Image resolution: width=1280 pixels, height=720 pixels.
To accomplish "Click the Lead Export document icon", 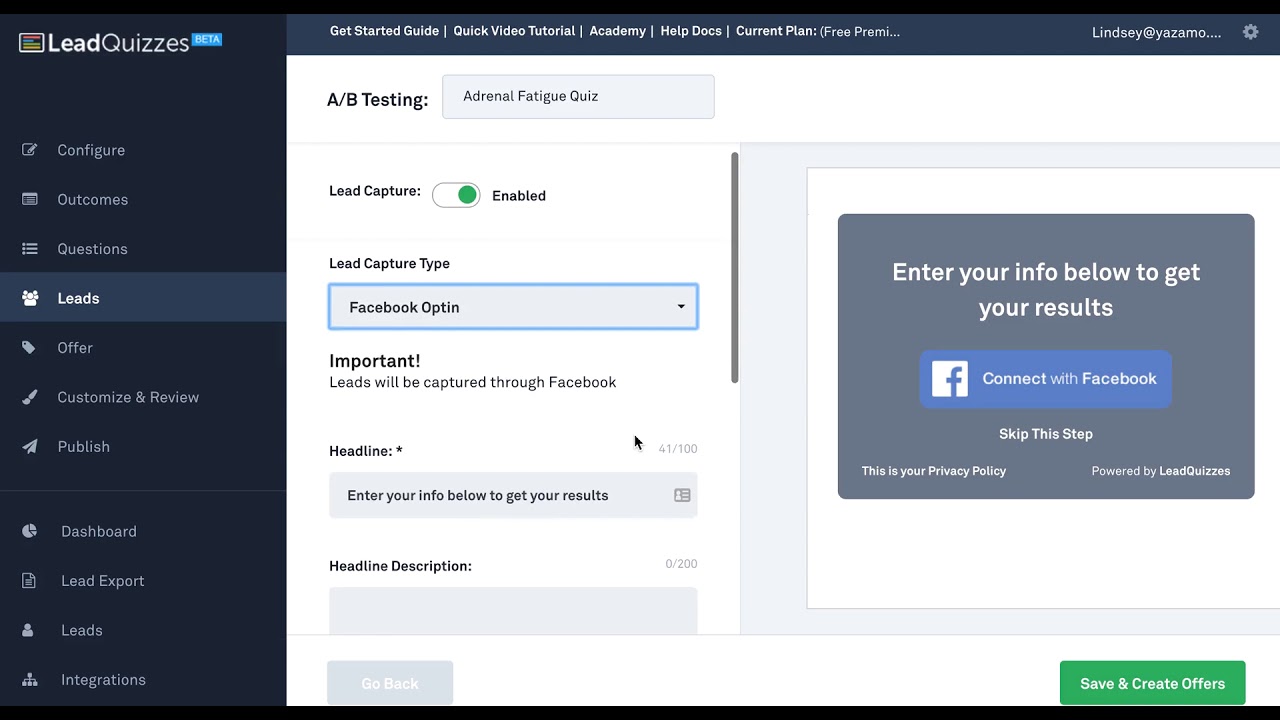I will click(29, 581).
